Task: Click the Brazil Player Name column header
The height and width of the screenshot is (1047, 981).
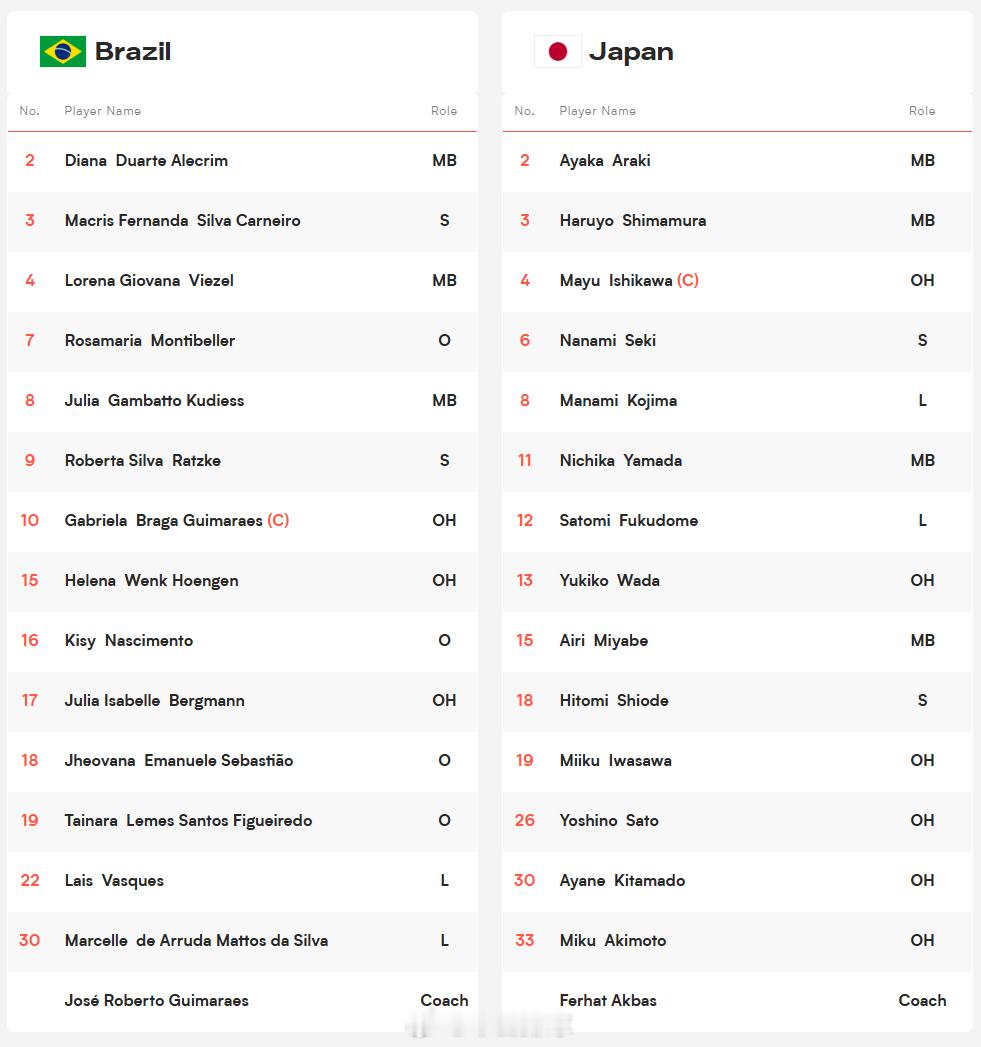Action: pyautogui.click(x=103, y=111)
